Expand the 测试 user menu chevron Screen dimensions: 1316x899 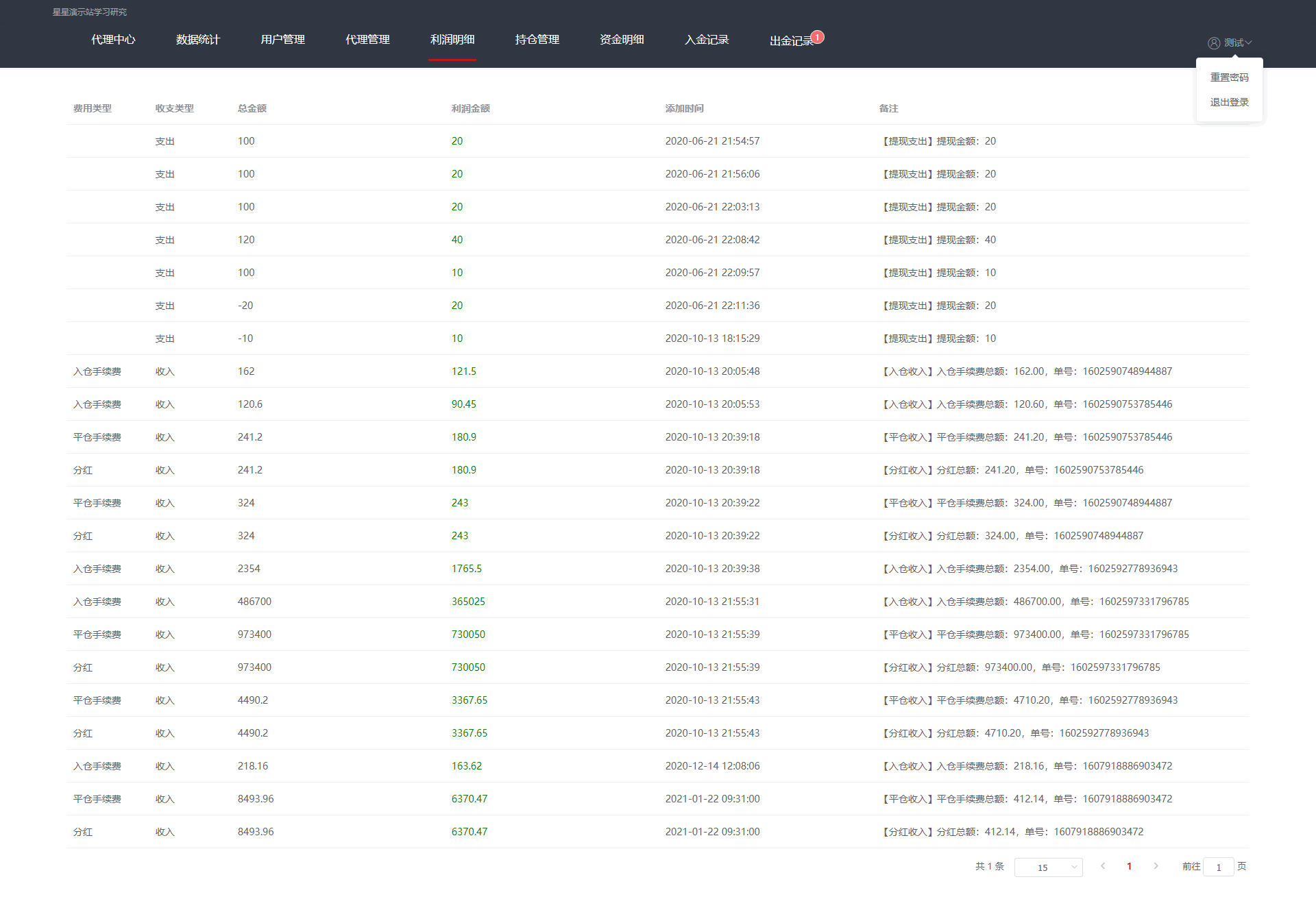(1249, 43)
